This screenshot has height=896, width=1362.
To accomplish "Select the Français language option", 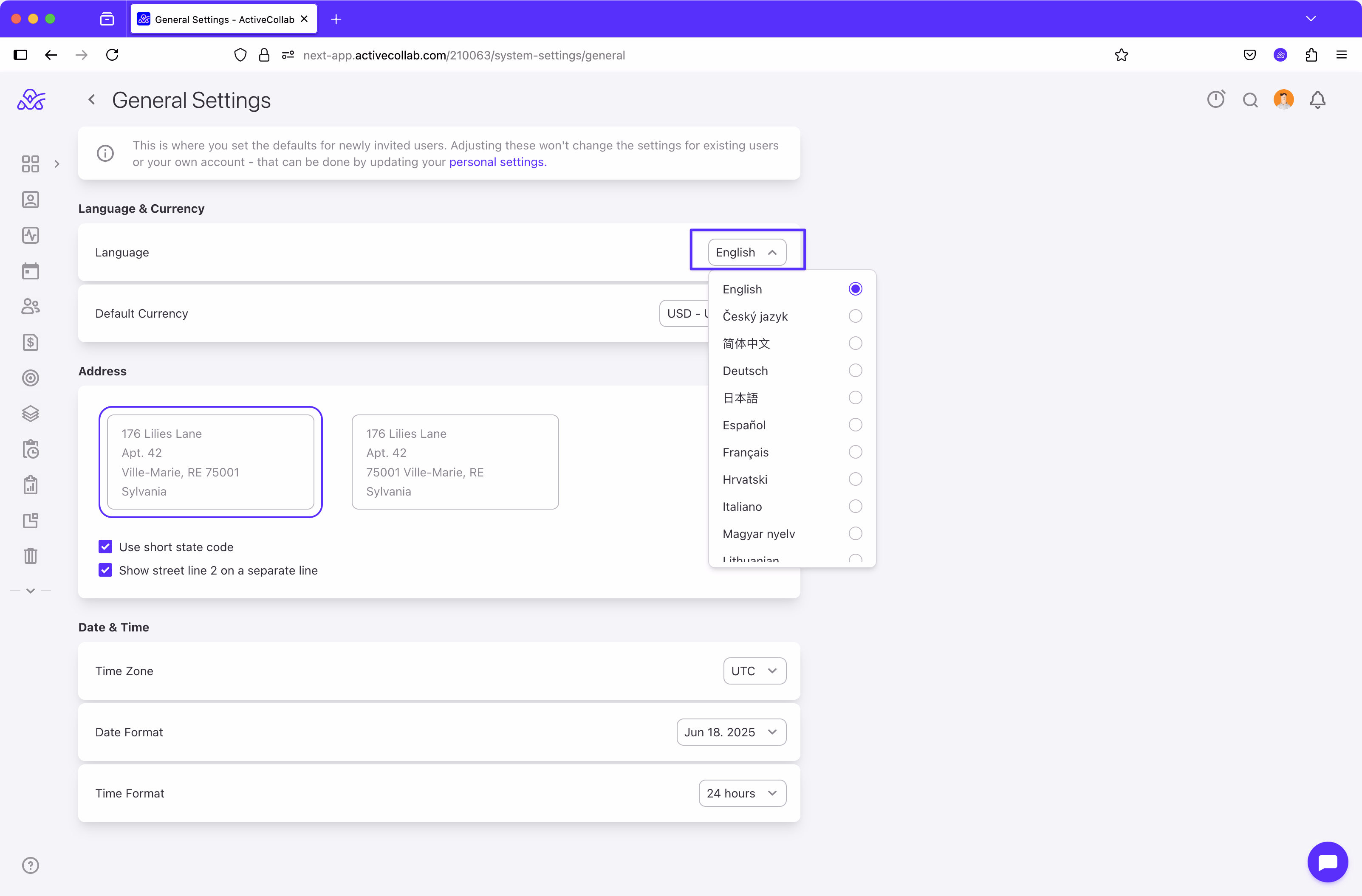I will 792,452.
